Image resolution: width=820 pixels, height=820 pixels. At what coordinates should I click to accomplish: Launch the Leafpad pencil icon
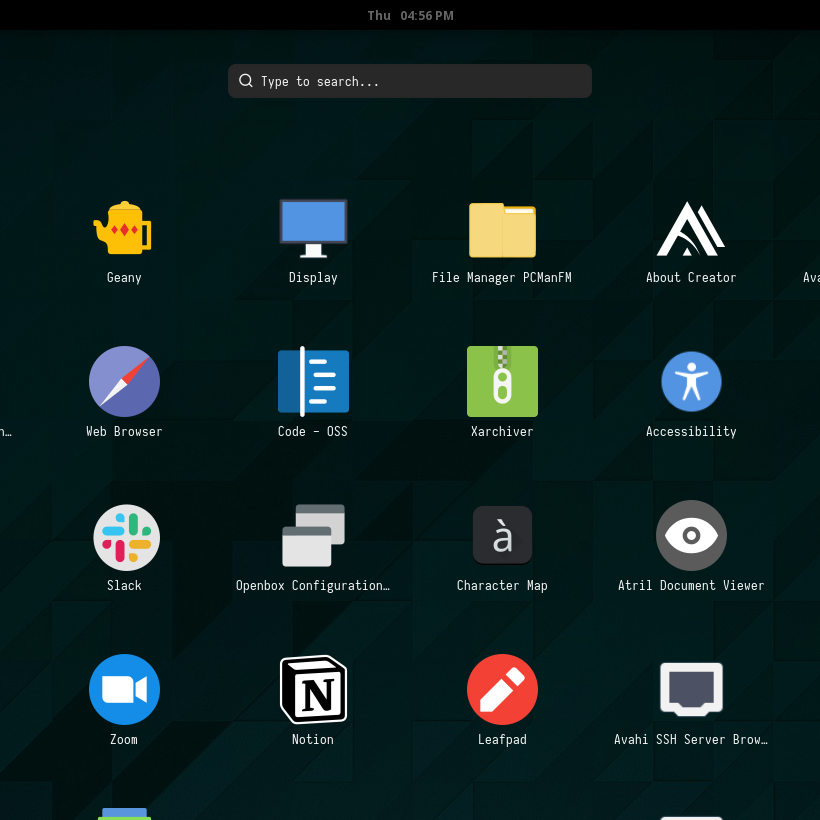click(x=502, y=689)
